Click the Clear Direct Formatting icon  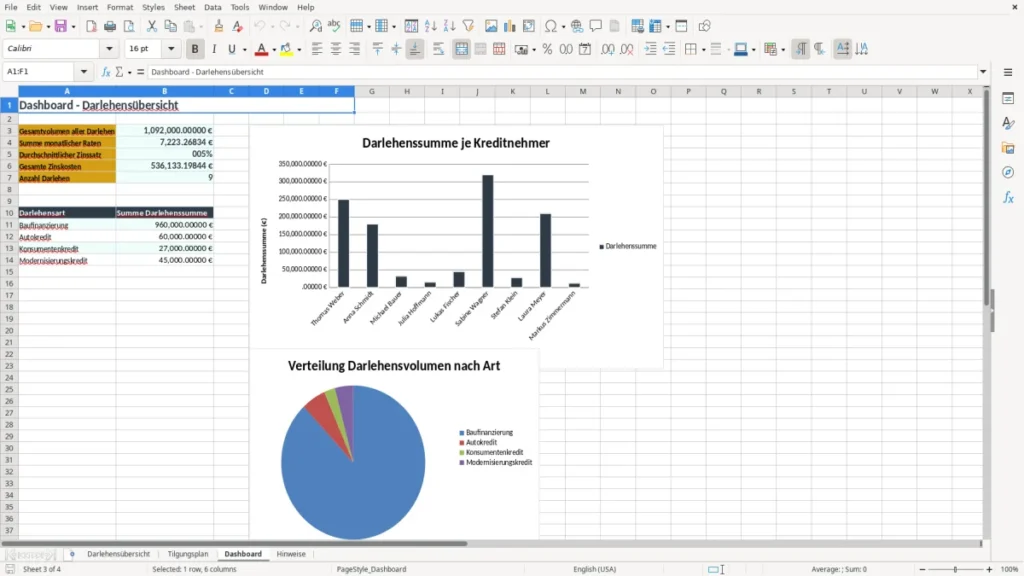238,26
